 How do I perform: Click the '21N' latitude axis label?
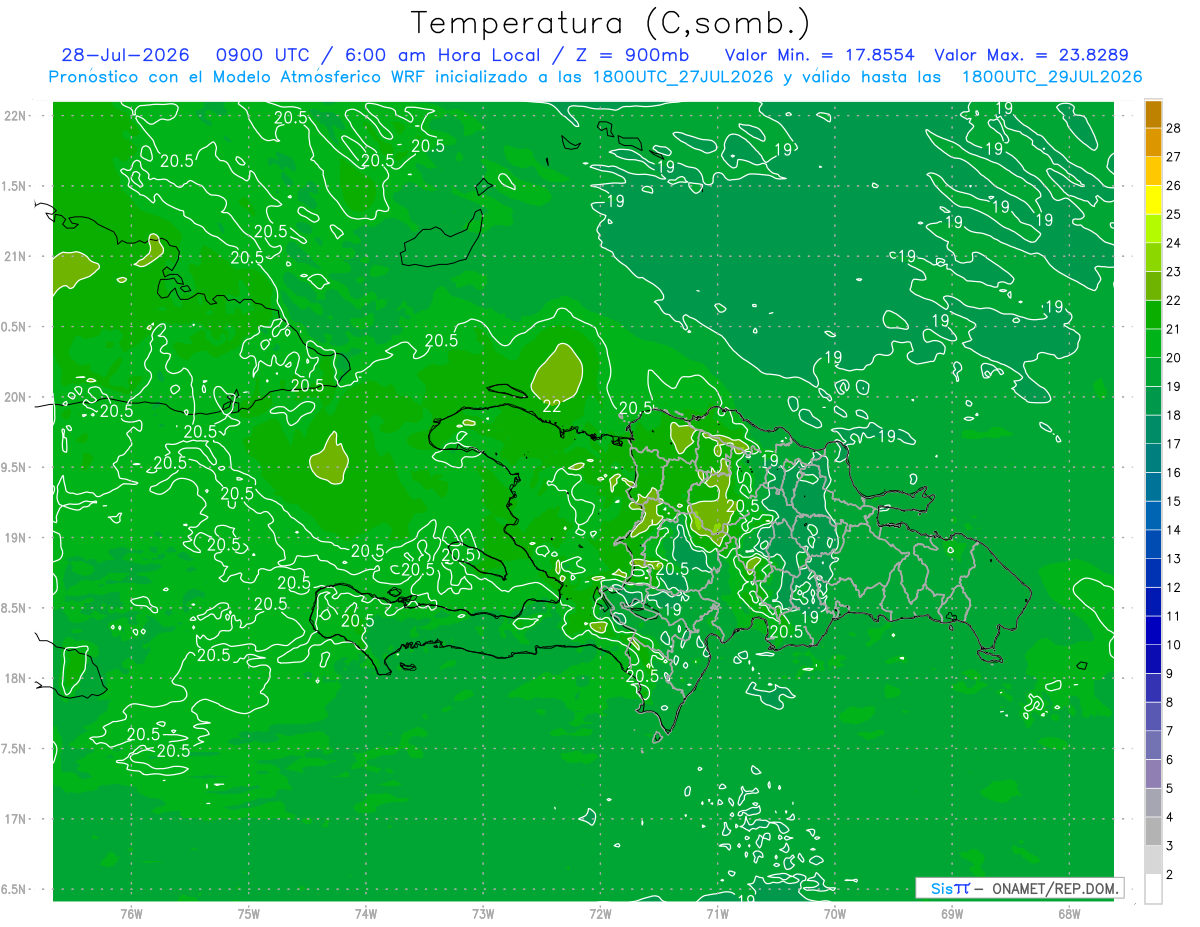click(14, 256)
